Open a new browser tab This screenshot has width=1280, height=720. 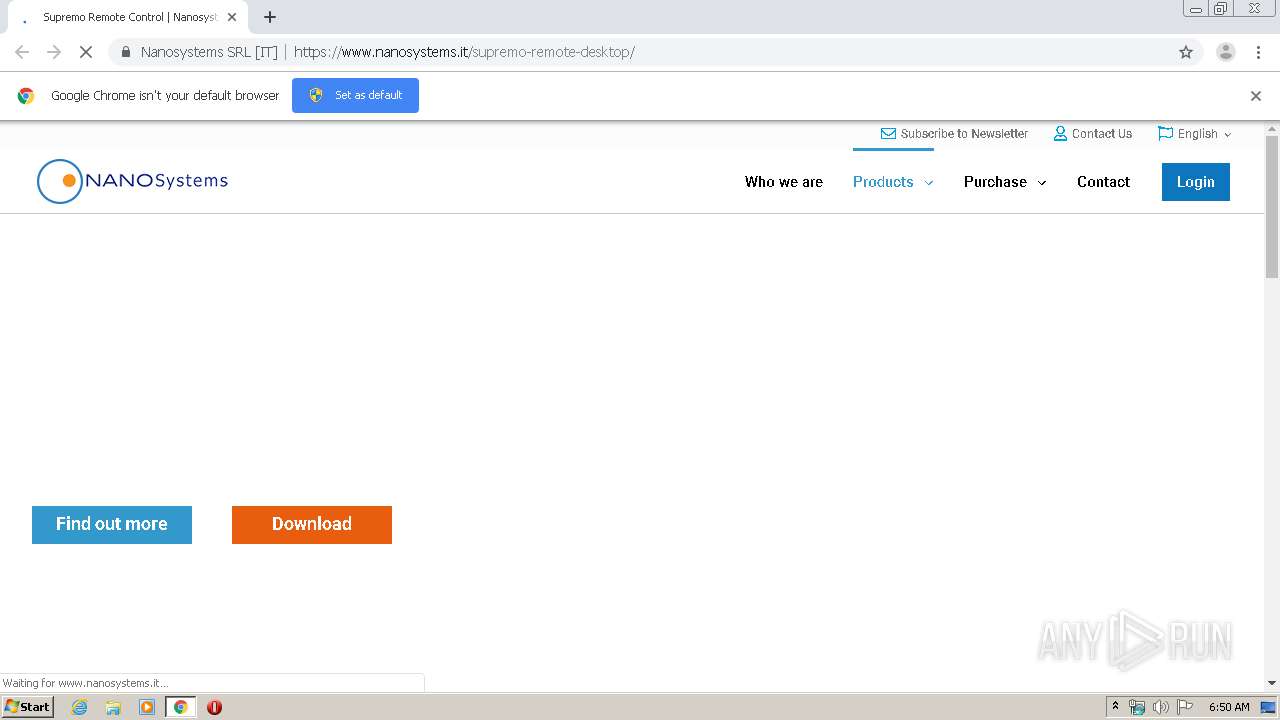click(x=270, y=17)
